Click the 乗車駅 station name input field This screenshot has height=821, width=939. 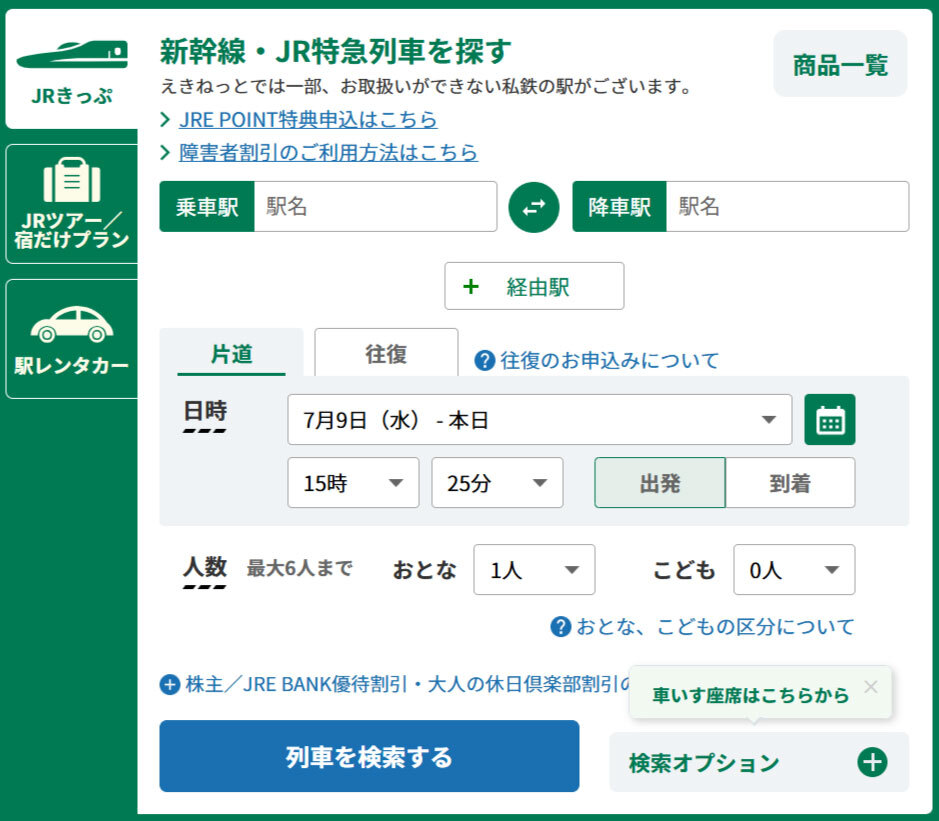click(x=375, y=207)
